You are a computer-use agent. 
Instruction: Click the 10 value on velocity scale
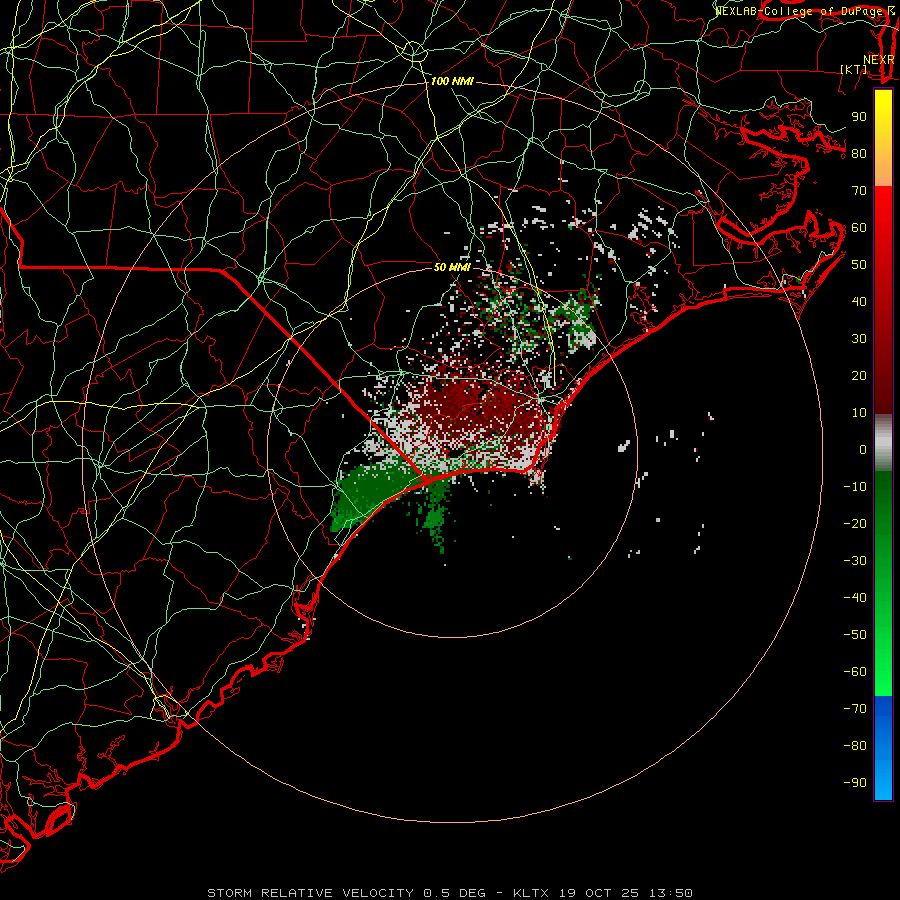(x=859, y=413)
